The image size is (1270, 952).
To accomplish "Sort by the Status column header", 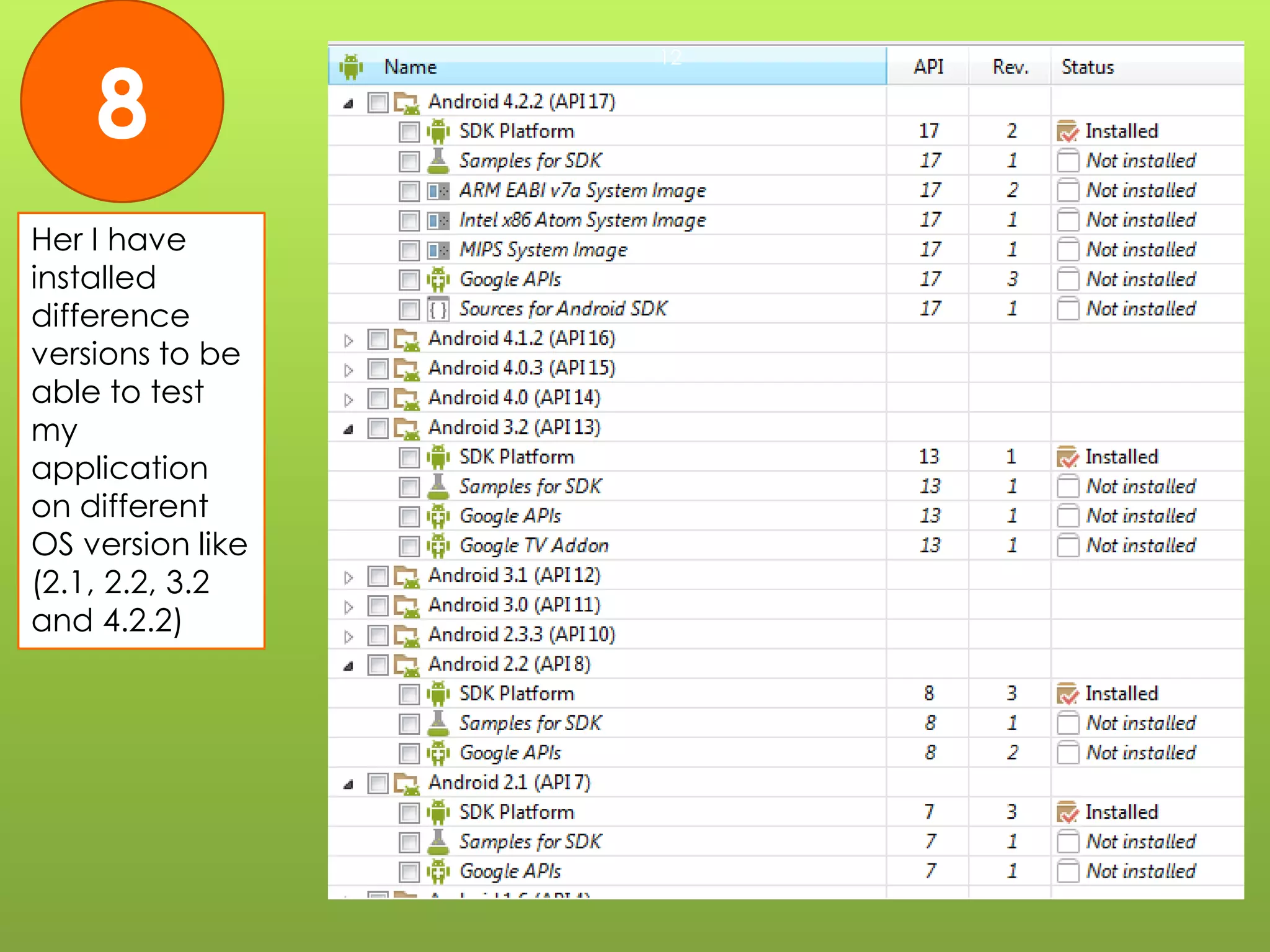I will [1147, 66].
